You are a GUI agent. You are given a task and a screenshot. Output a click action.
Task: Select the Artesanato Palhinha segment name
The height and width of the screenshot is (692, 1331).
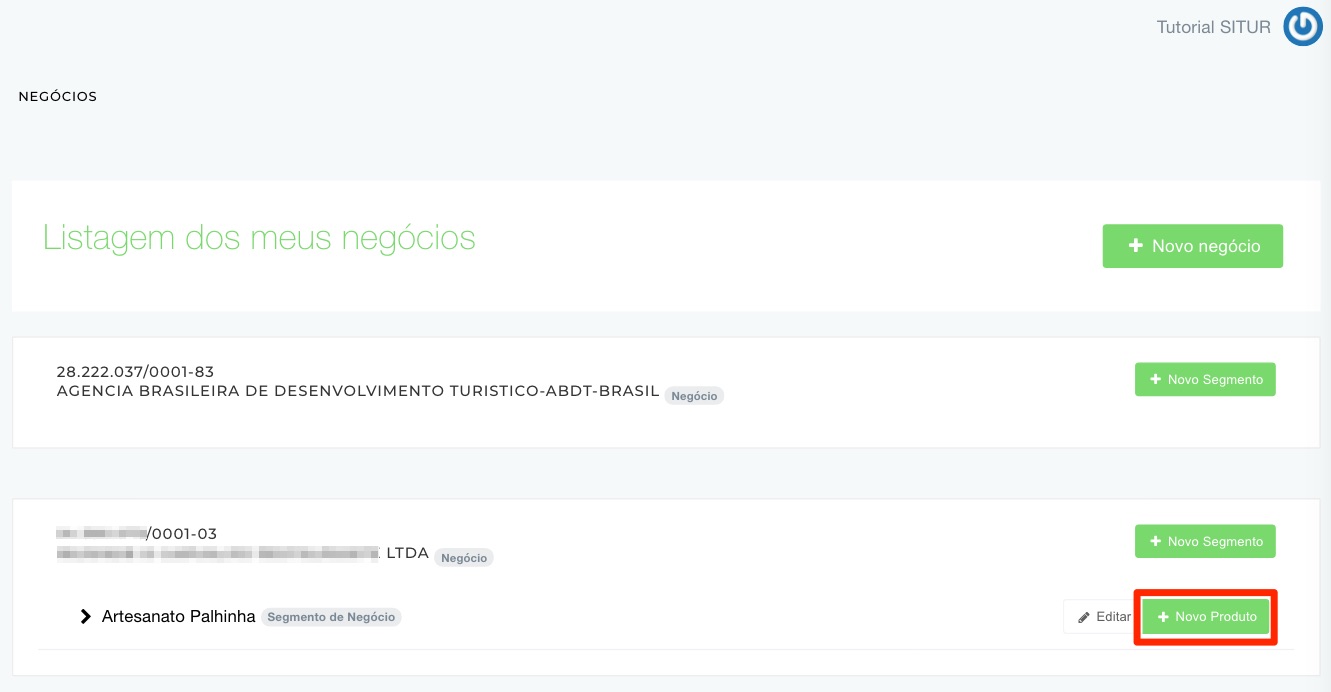(x=178, y=617)
